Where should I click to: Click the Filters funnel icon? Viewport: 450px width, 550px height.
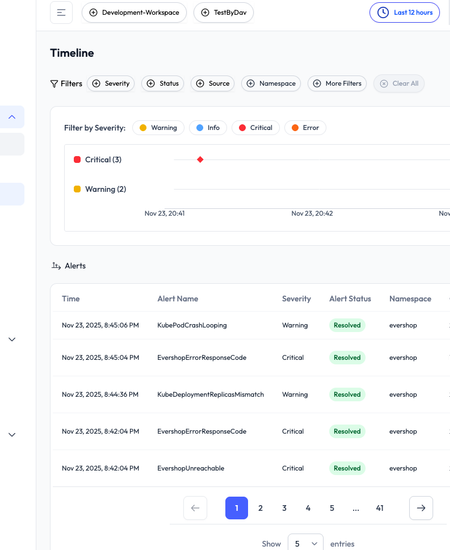54,84
